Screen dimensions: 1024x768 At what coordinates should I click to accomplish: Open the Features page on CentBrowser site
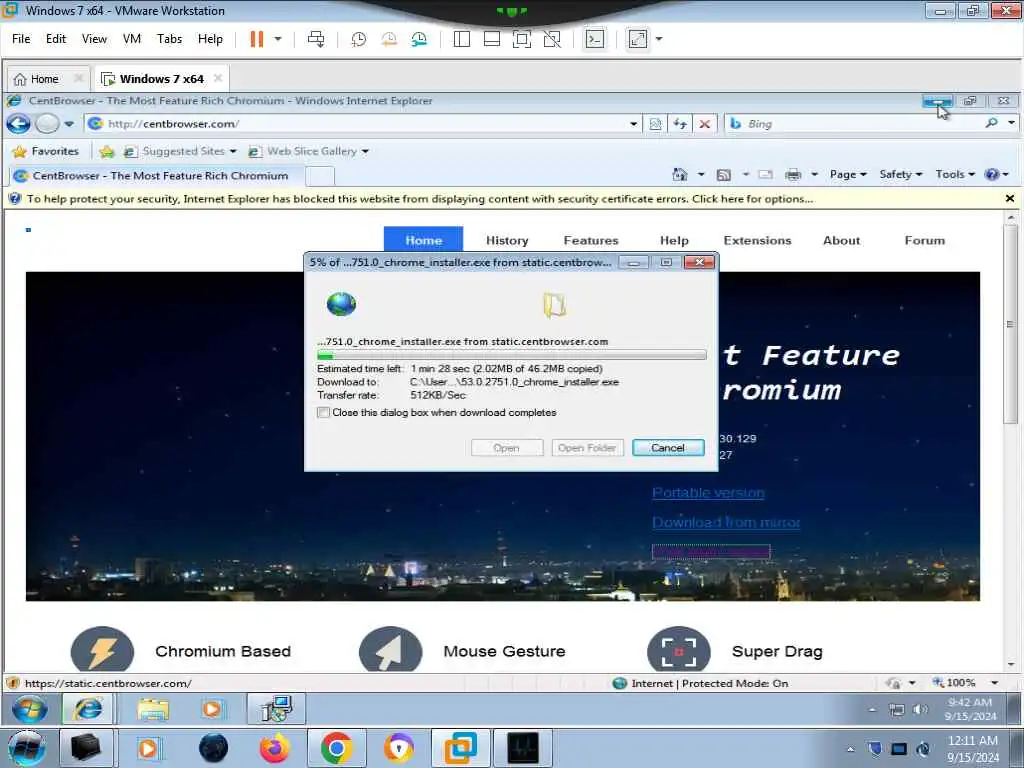pos(591,240)
